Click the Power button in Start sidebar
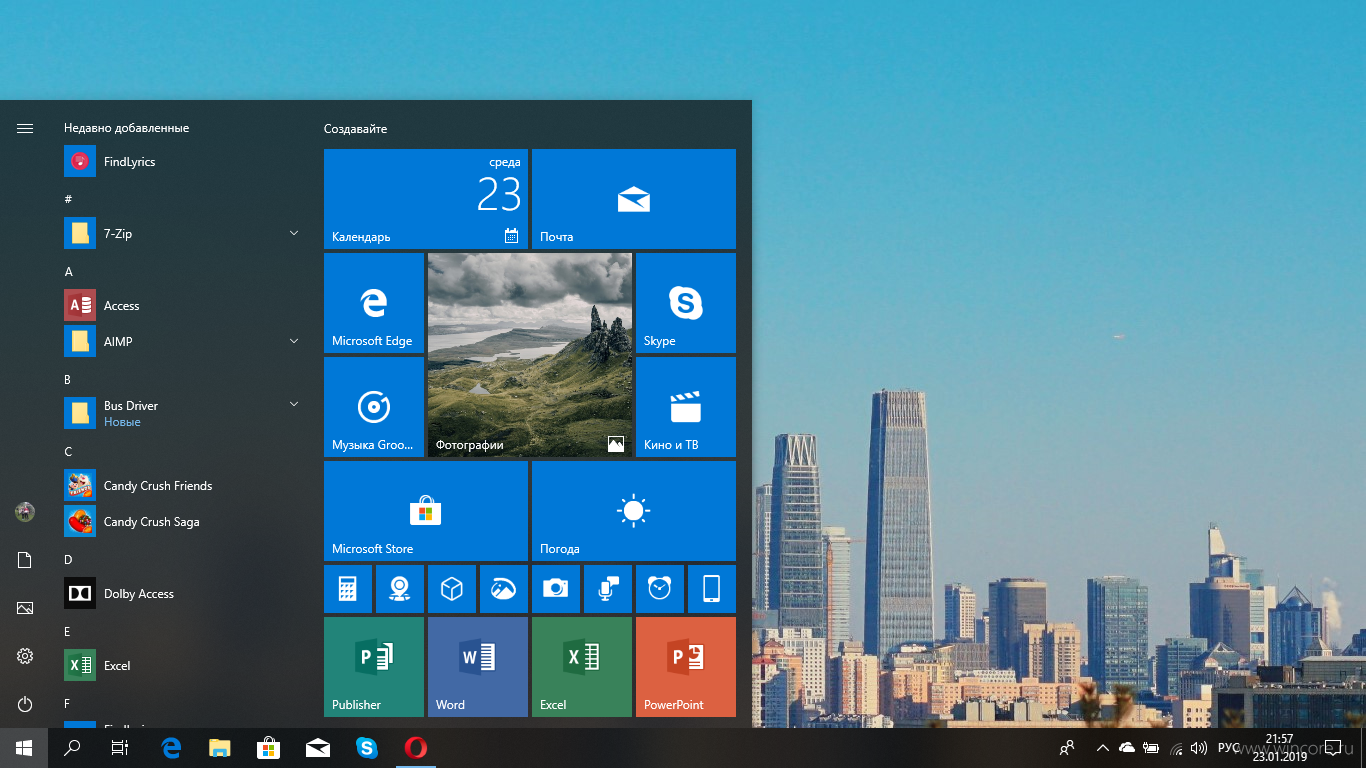Viewport: 1366px width, 768px height. (x=25, y=704)
